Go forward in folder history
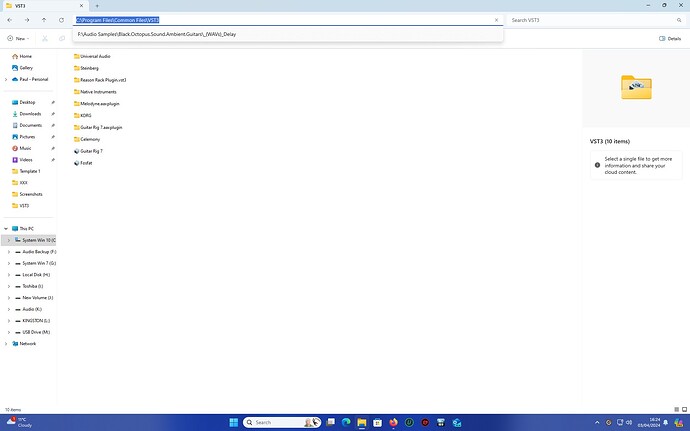The width and height of the screenshot is (690, 431). pyautogui.click(x=27, y=20)
